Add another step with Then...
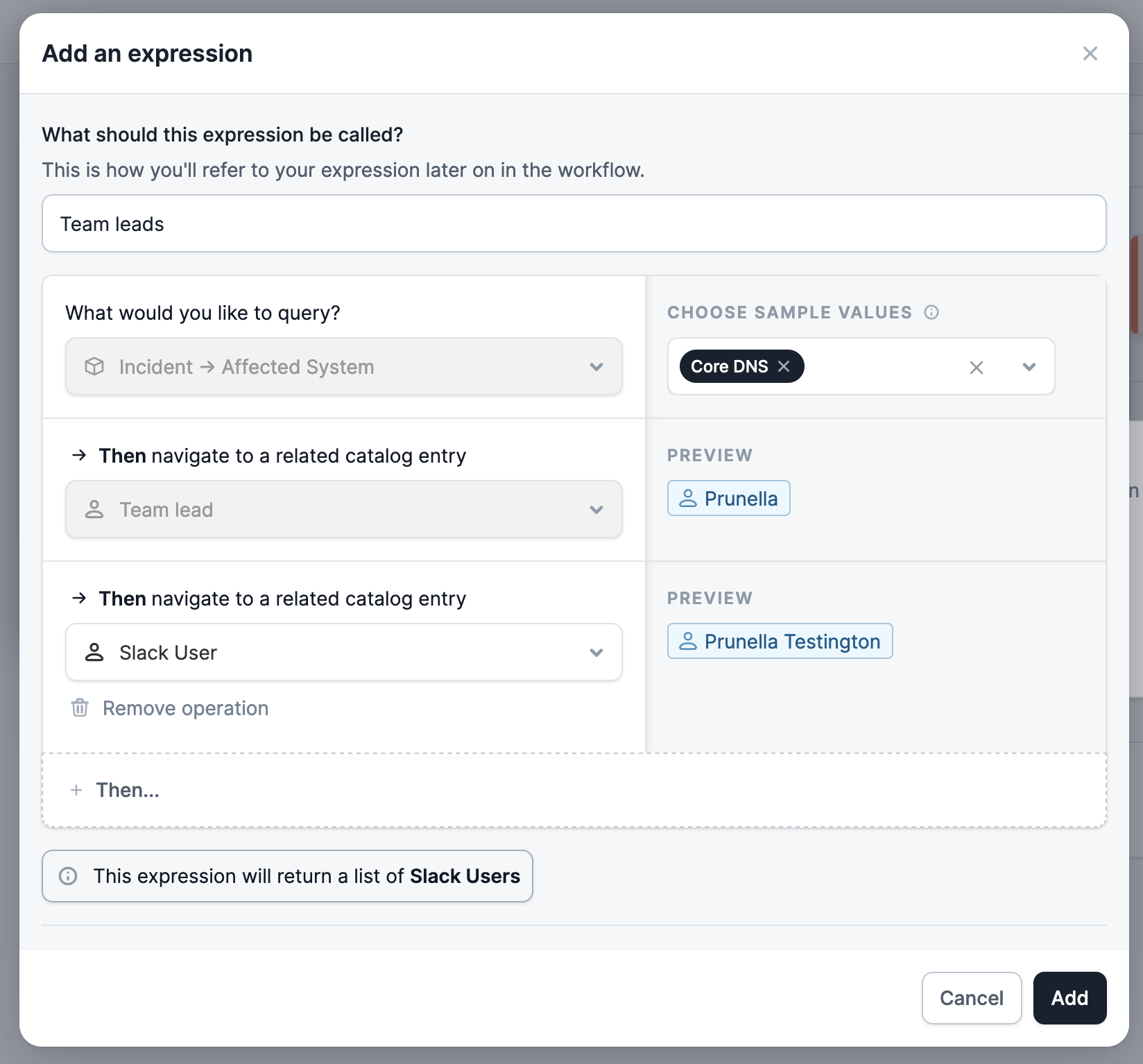Viewport: 1143px width, 1064px height. click(128, 790)
